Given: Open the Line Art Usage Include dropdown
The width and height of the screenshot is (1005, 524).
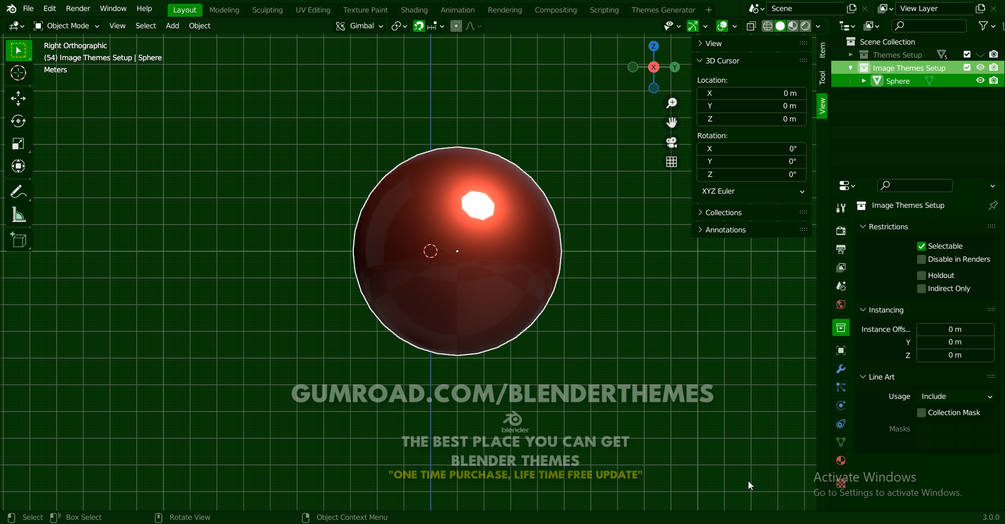Looking at the screenshot, I should [x=956, y=397].
